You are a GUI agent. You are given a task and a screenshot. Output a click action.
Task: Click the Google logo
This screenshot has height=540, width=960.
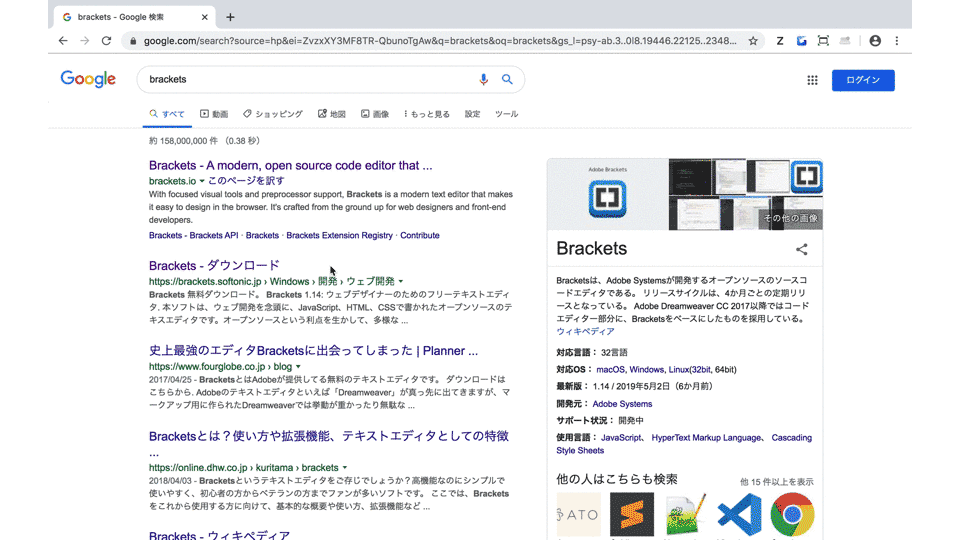pyautogui.click(x=88, y=79)
